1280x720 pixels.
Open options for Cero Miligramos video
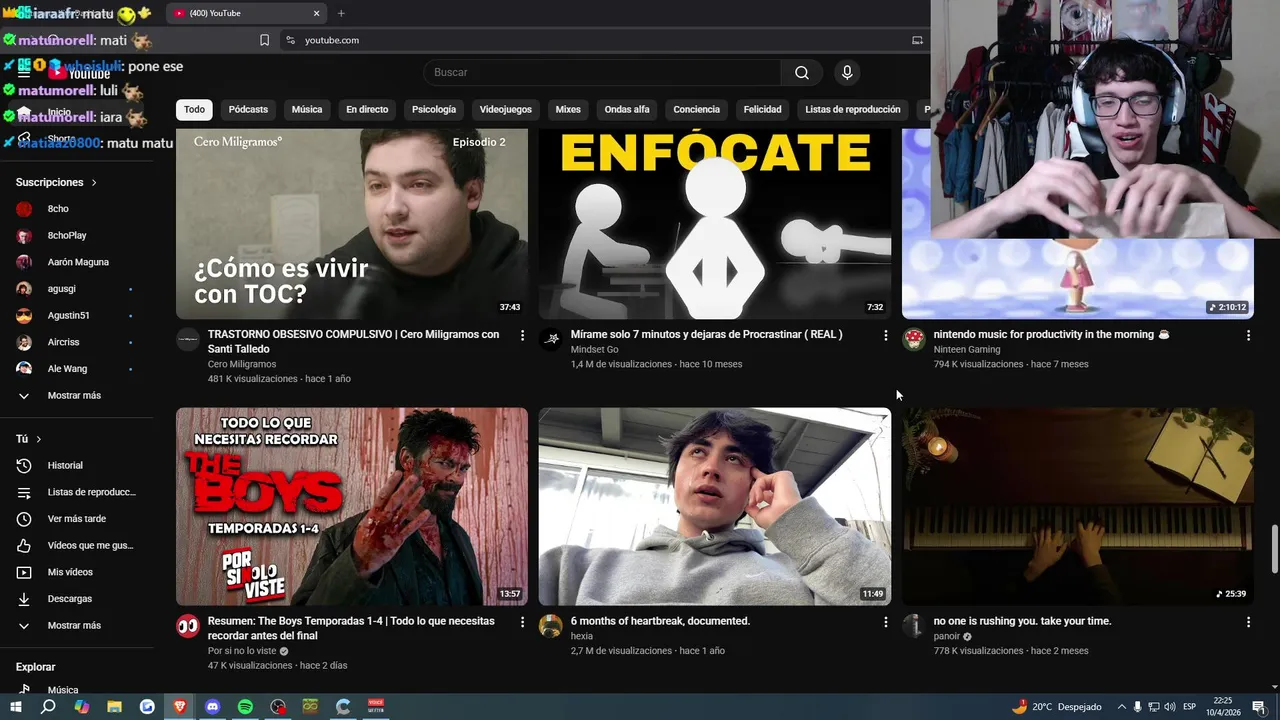(522, 335)
